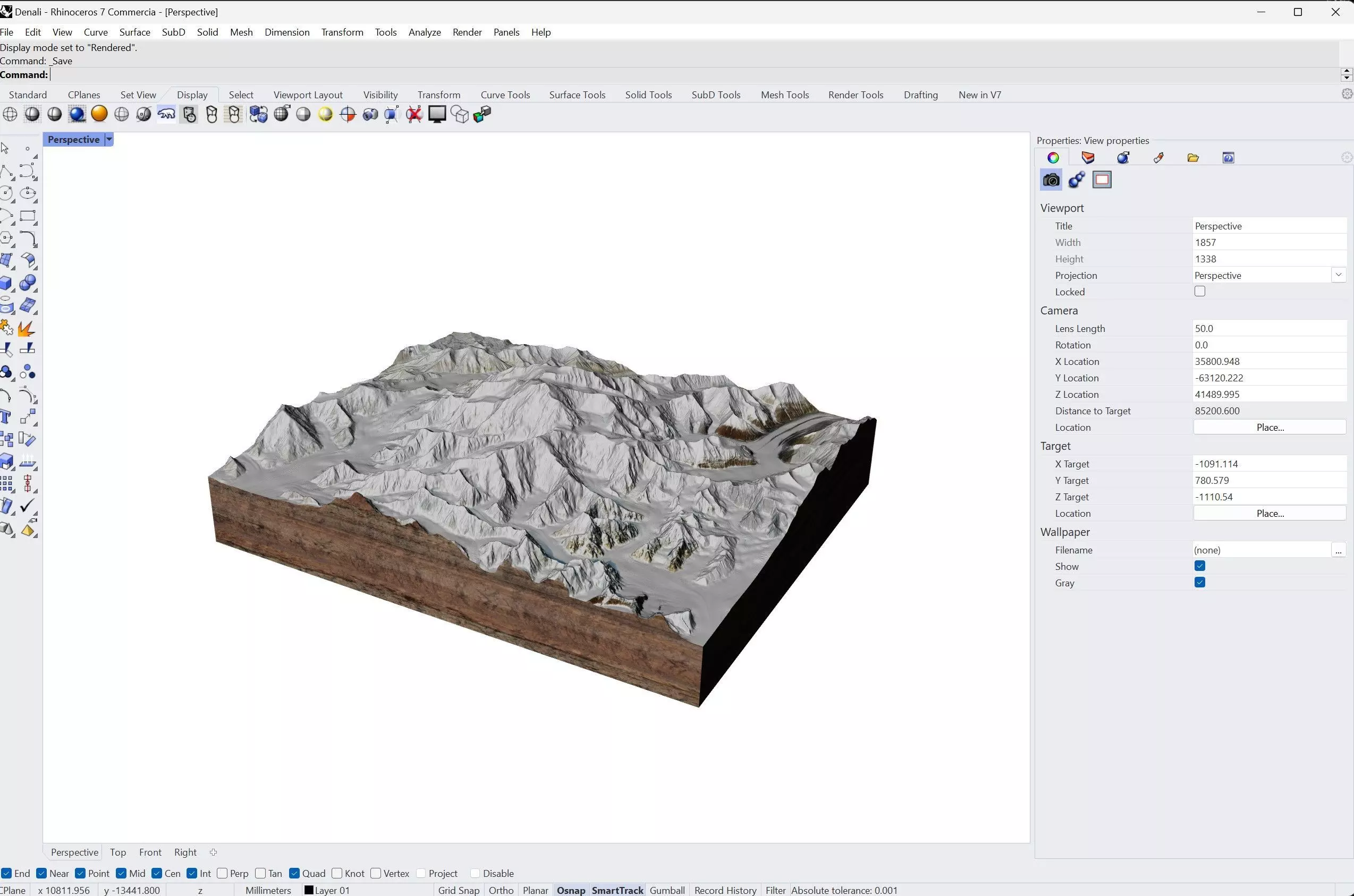The width and height of the screenshot is (1354, 896).
Task: Toggle the End object snap checkbox
Action: (x=6, y=873)
